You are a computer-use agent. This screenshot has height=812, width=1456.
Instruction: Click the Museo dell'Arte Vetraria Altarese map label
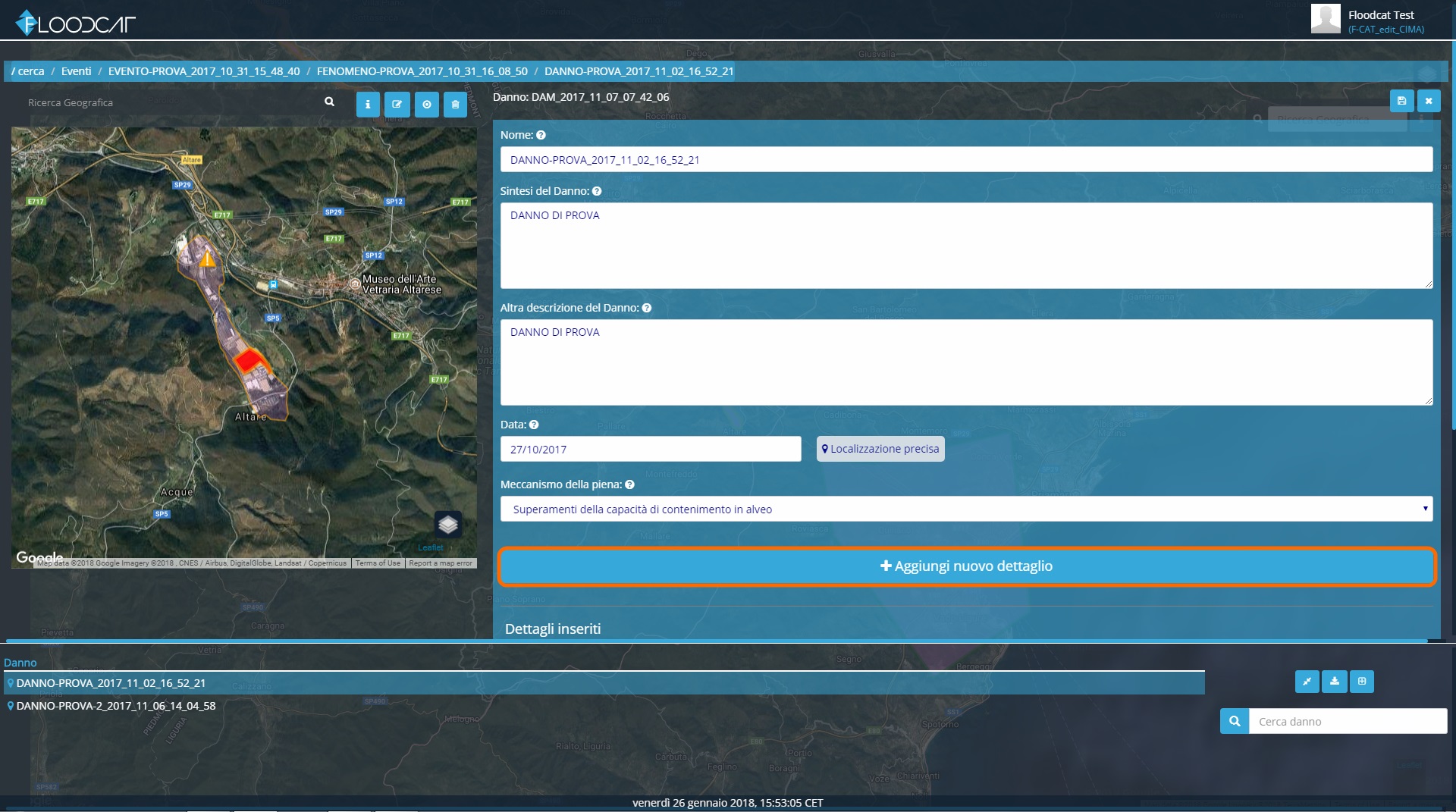point(401,284)
